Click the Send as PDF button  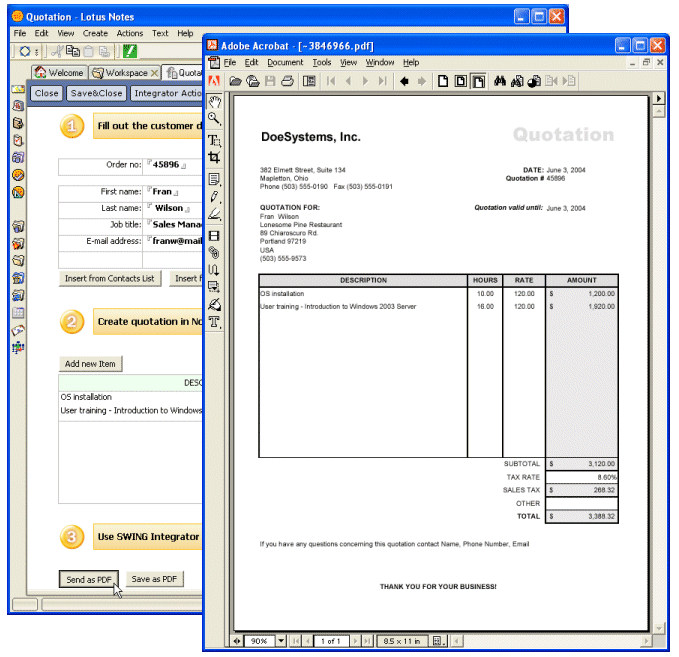click(89, 579)
